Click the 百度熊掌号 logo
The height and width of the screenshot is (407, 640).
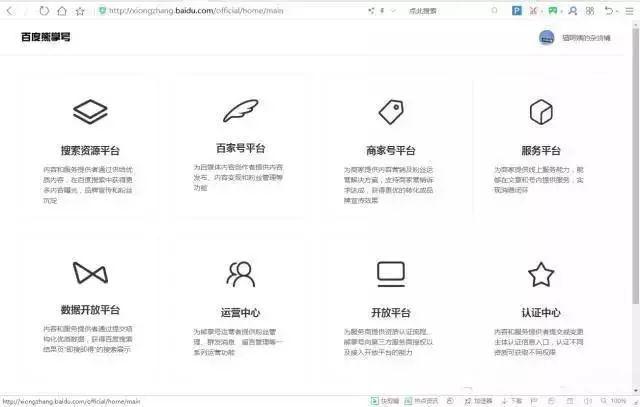coord(46,37)
